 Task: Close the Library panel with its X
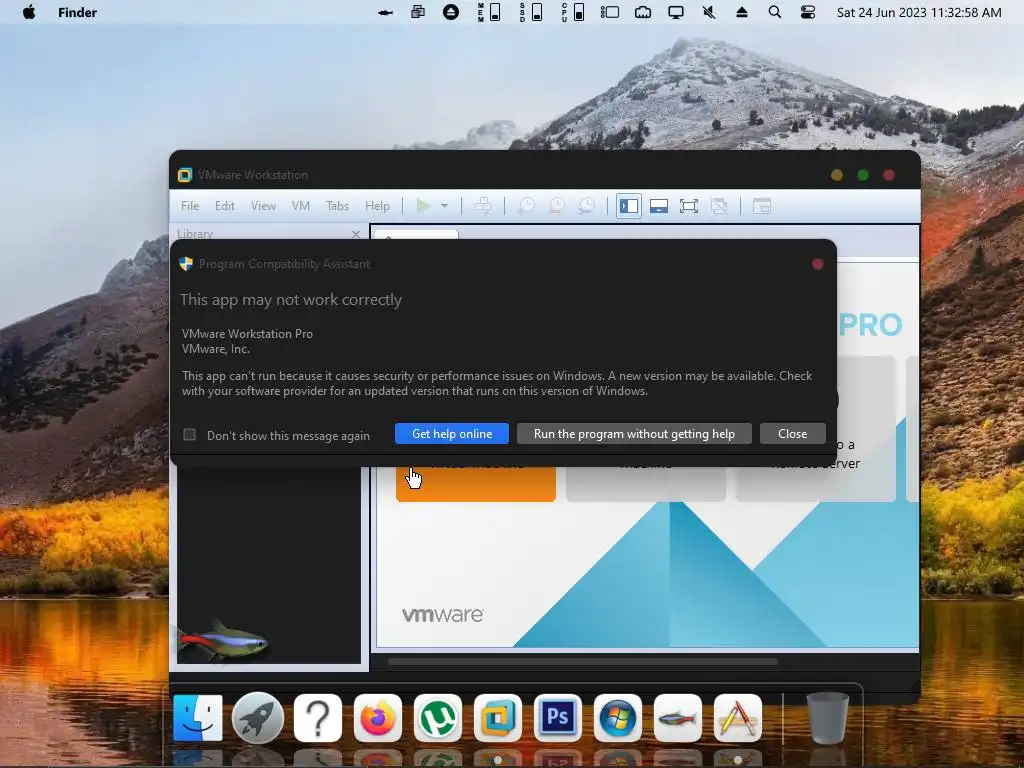click(356, 234)
